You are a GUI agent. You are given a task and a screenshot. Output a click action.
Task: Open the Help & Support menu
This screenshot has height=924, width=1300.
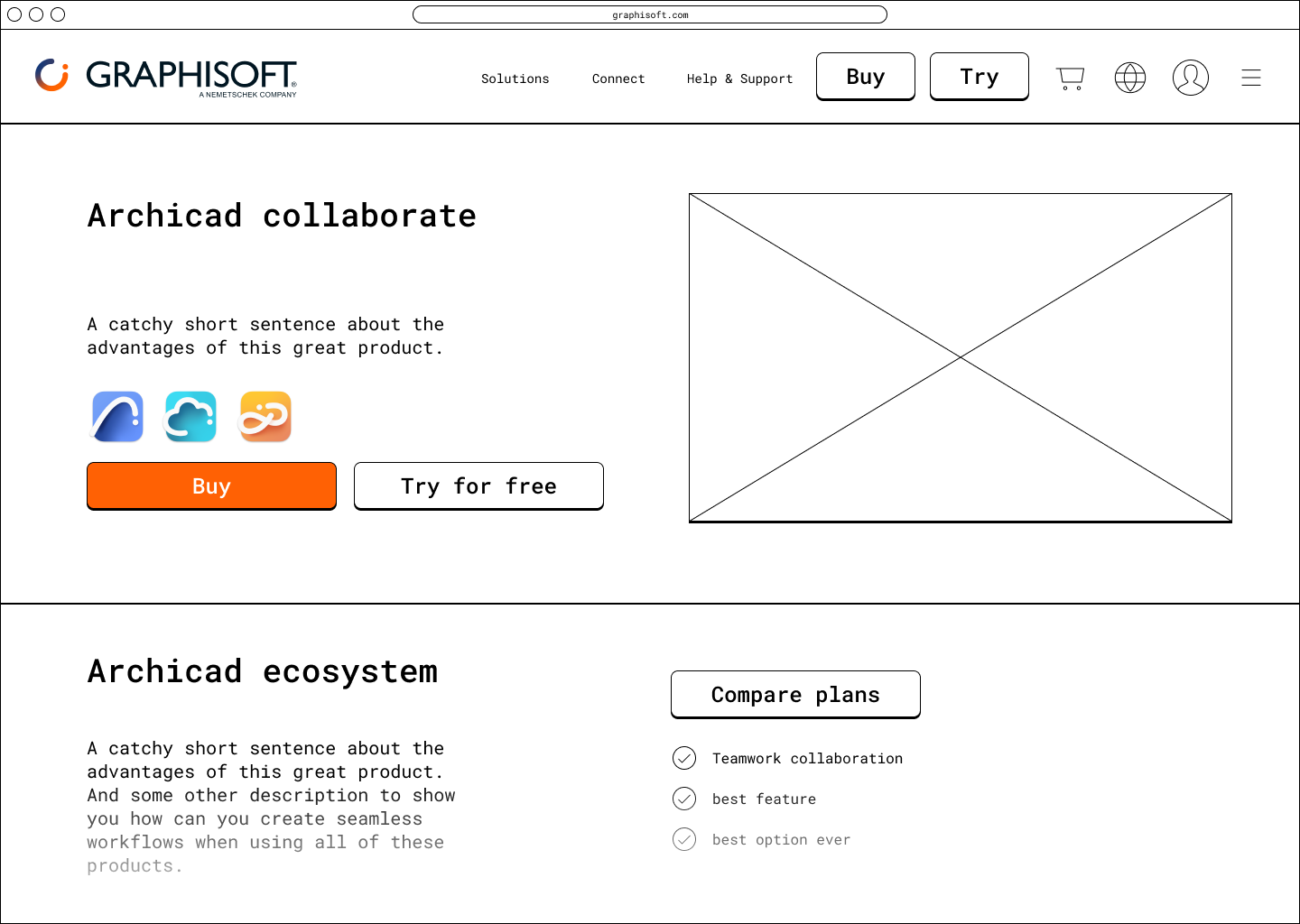point(739,79)
